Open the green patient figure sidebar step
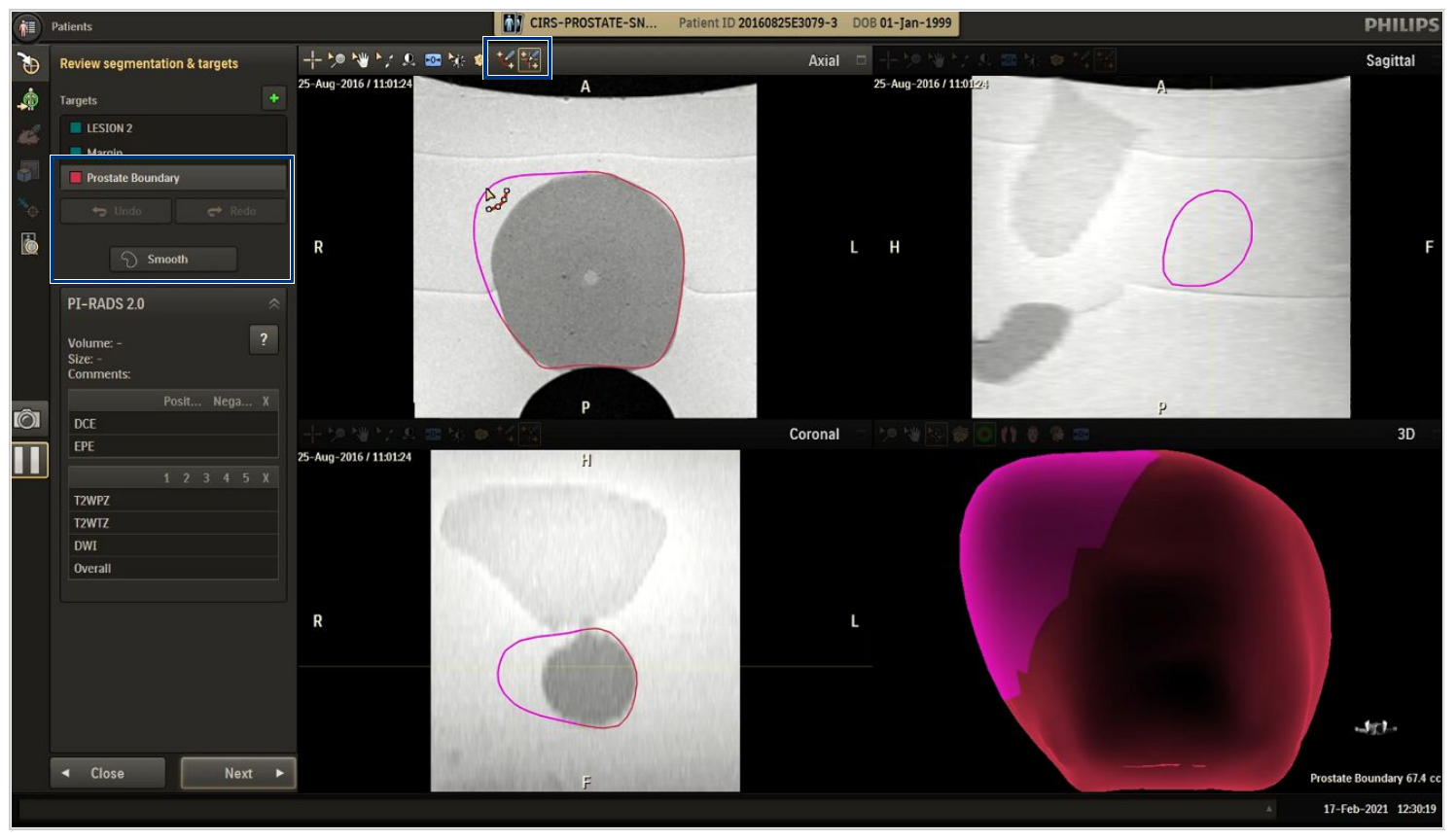Screen dimensions: 1456x840 (x=29, y=99)
